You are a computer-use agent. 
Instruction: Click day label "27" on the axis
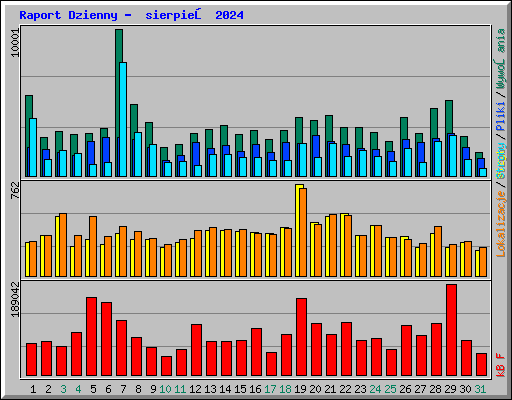coord(420,389)
